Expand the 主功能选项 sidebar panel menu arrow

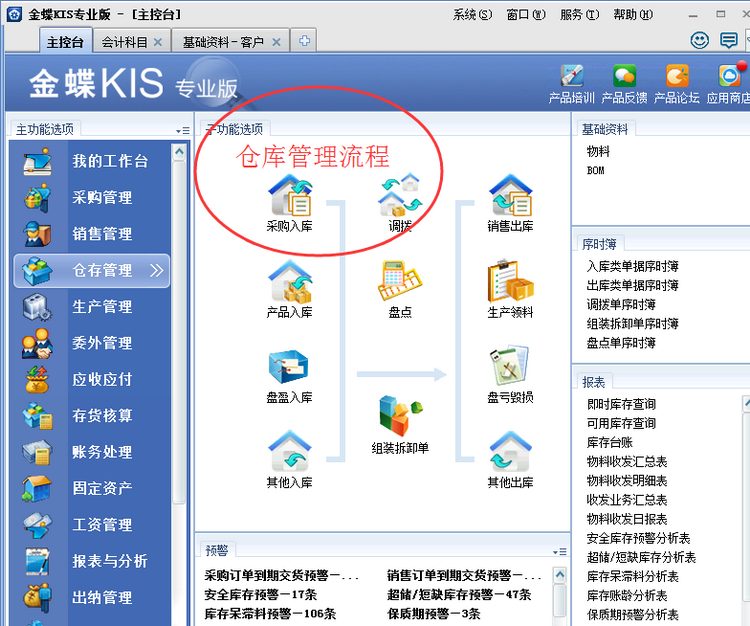[181, 130]
